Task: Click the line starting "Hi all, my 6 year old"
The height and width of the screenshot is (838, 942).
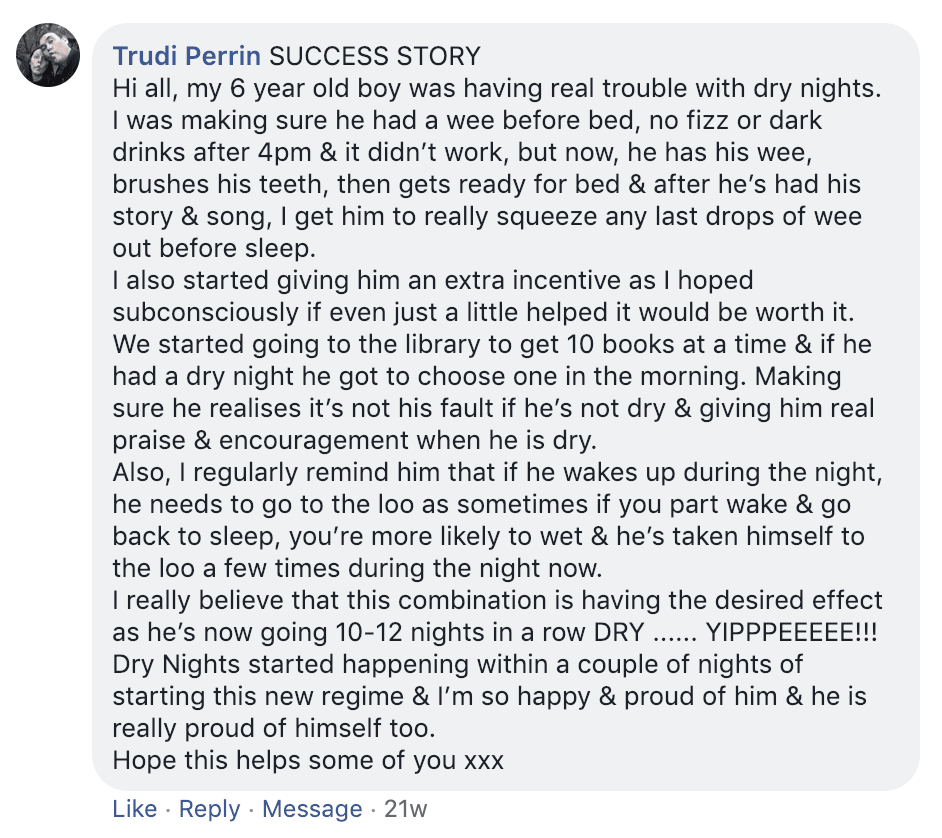Action: (497, 88)
